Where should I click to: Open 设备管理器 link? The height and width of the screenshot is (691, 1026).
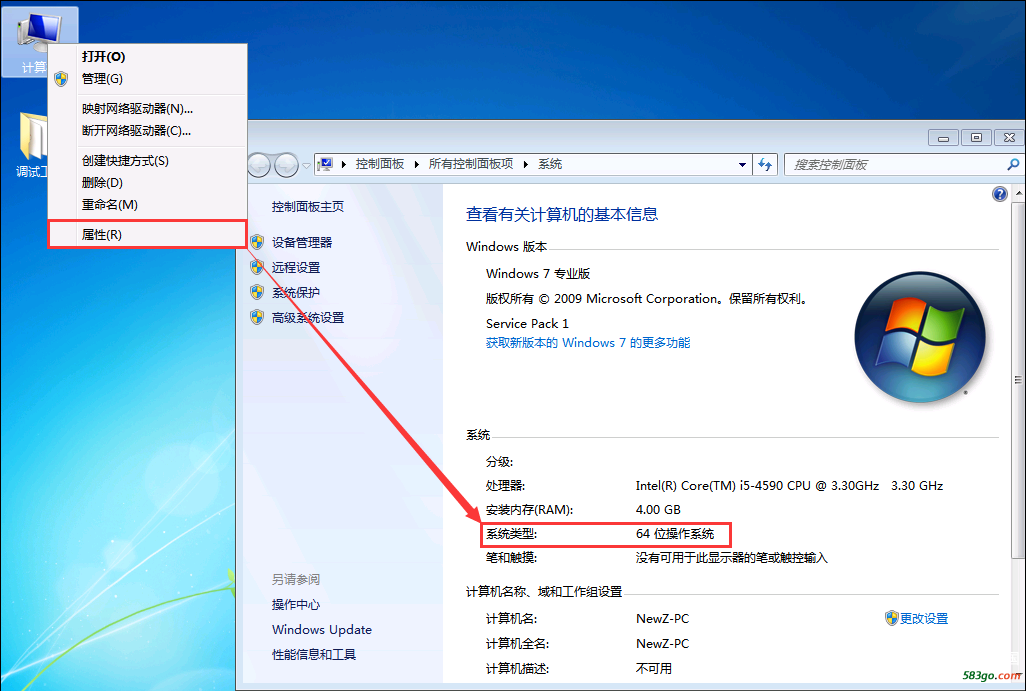[302, 243]
